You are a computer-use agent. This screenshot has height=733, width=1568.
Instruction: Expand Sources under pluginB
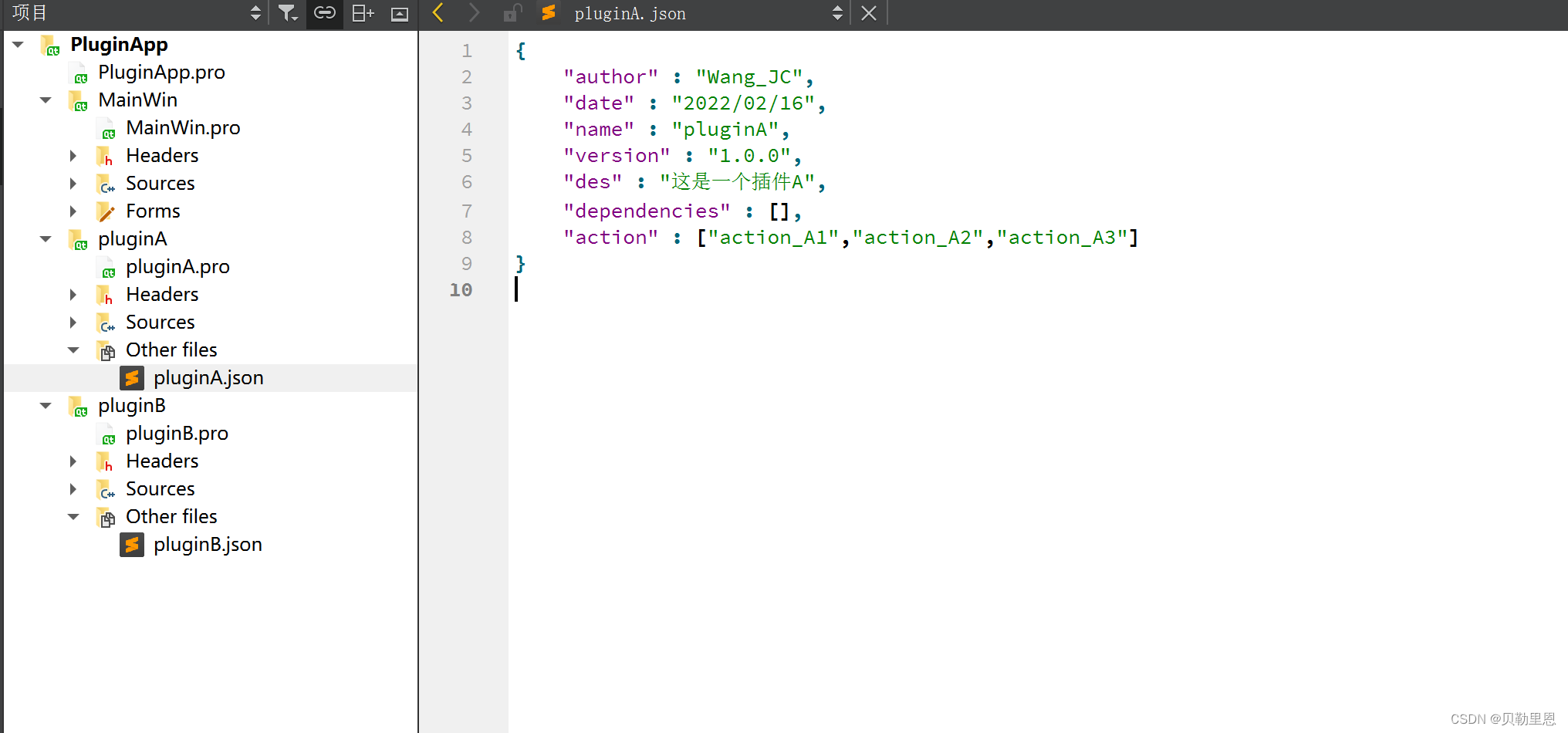tap(73, 489)
